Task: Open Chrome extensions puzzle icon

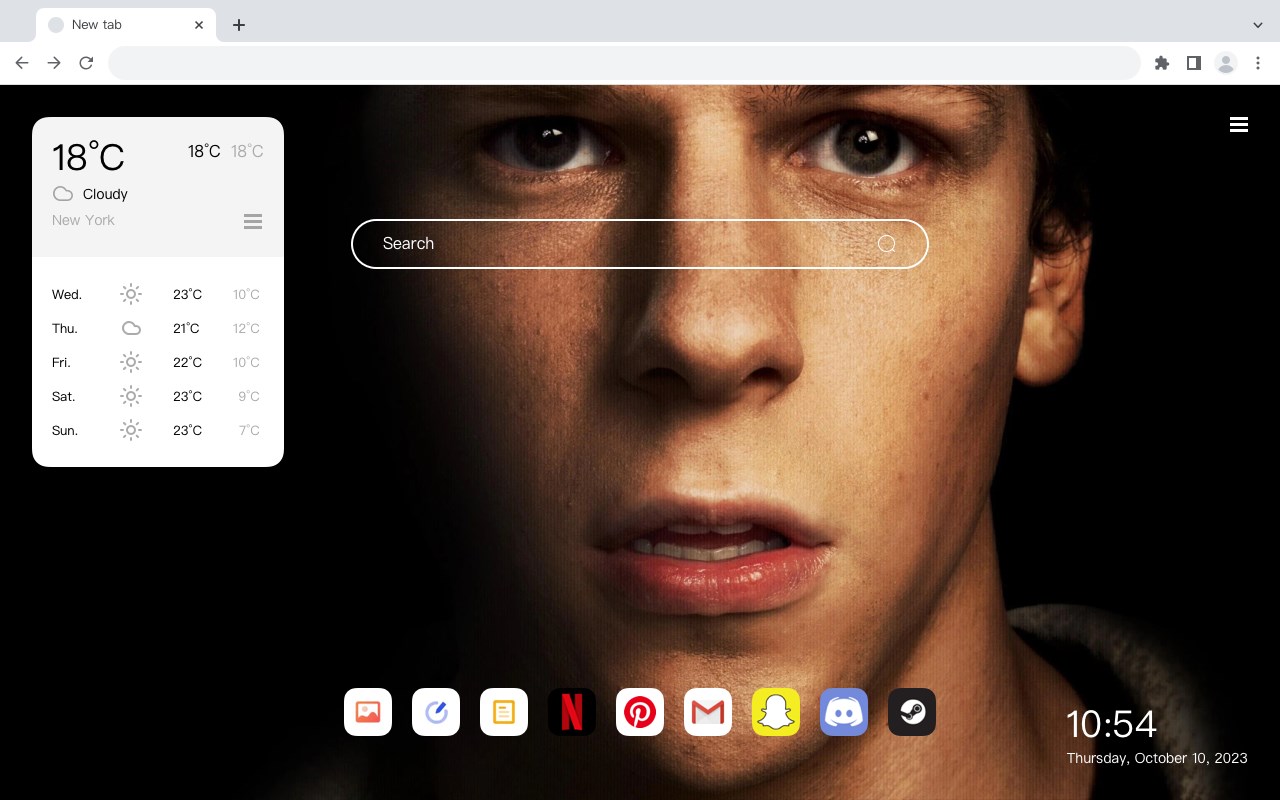Action: (x=1161, y=63)
